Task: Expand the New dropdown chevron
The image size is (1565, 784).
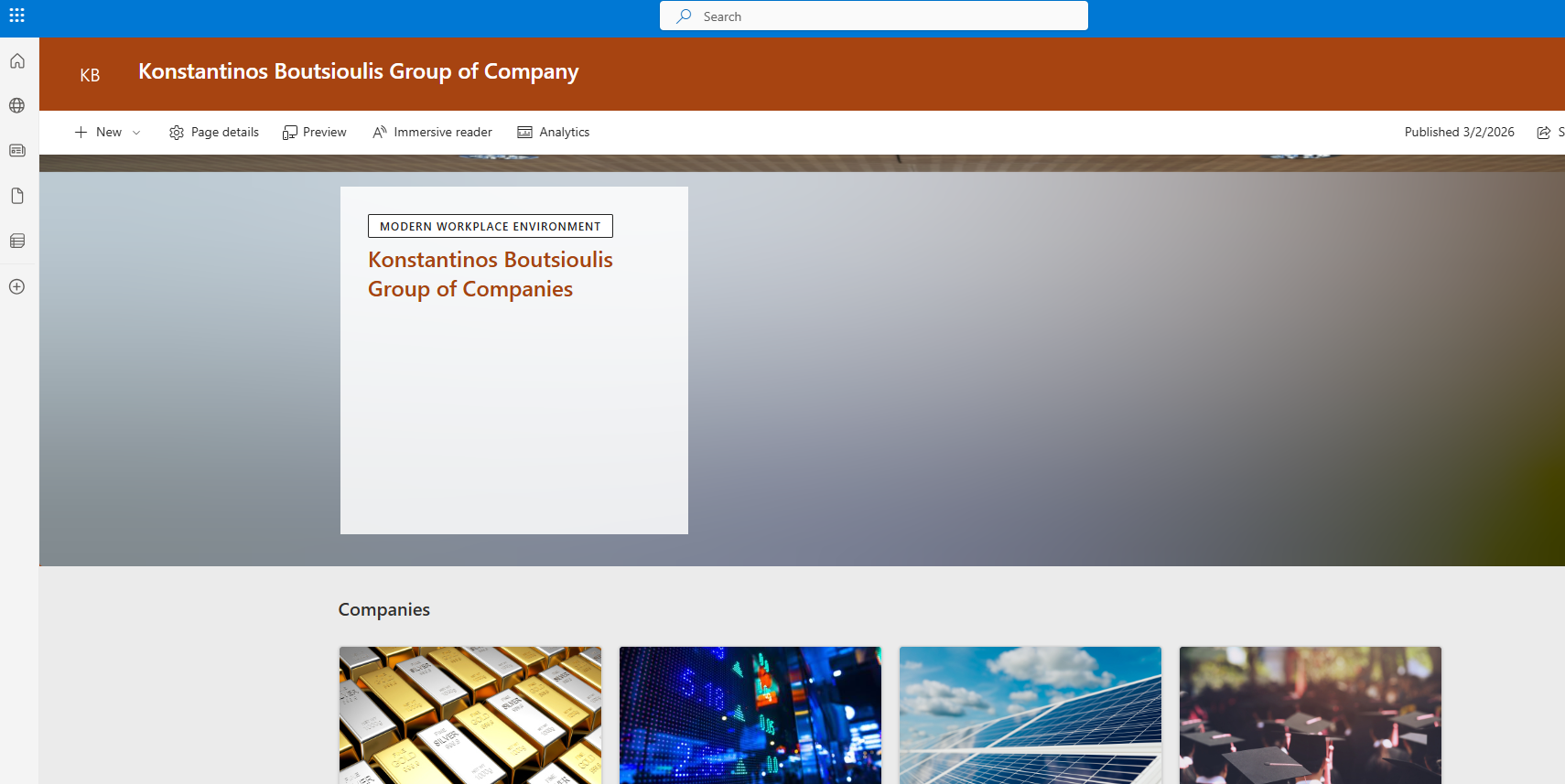Action: 136,133
